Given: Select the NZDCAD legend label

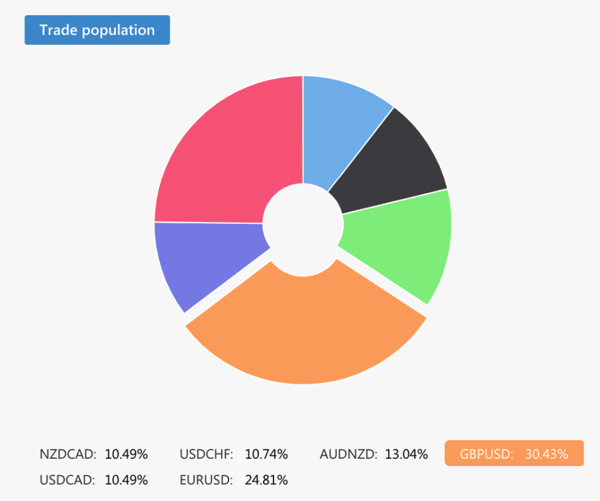Looking at the screenshot, I should point(69,454).
